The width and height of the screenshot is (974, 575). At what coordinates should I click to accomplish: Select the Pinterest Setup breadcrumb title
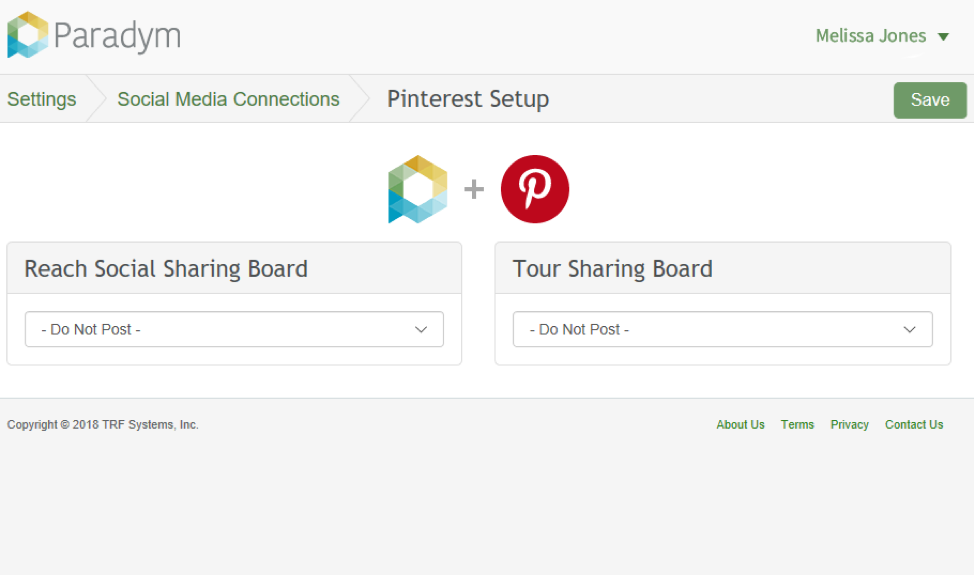click(468, 99)
